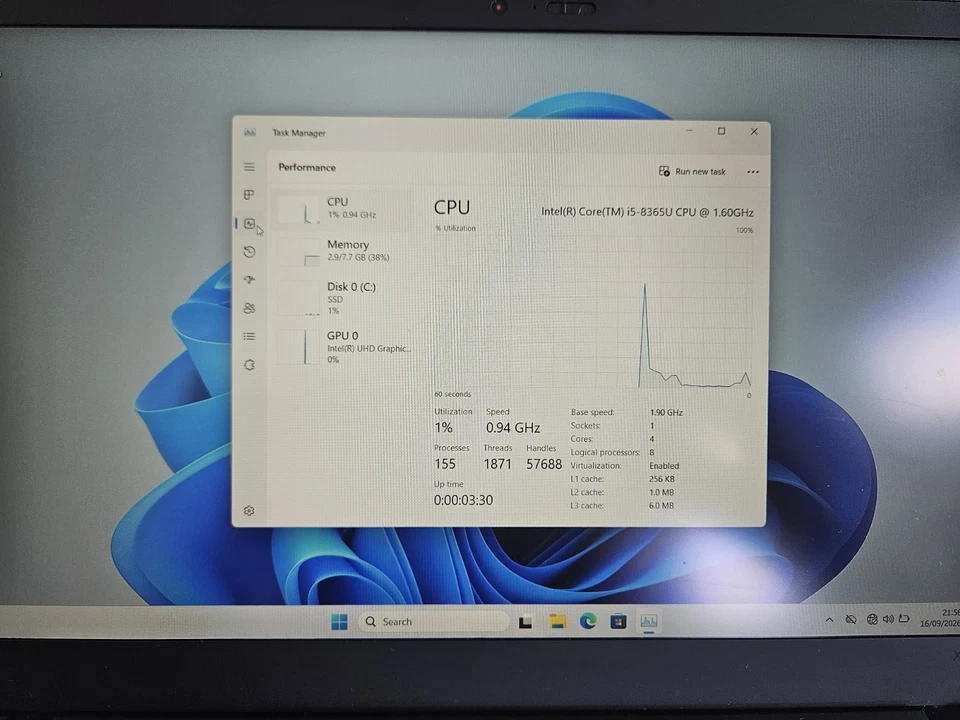Click the Virtualization Enabled value
Screen dimensions: 960x720
(664, 466)
